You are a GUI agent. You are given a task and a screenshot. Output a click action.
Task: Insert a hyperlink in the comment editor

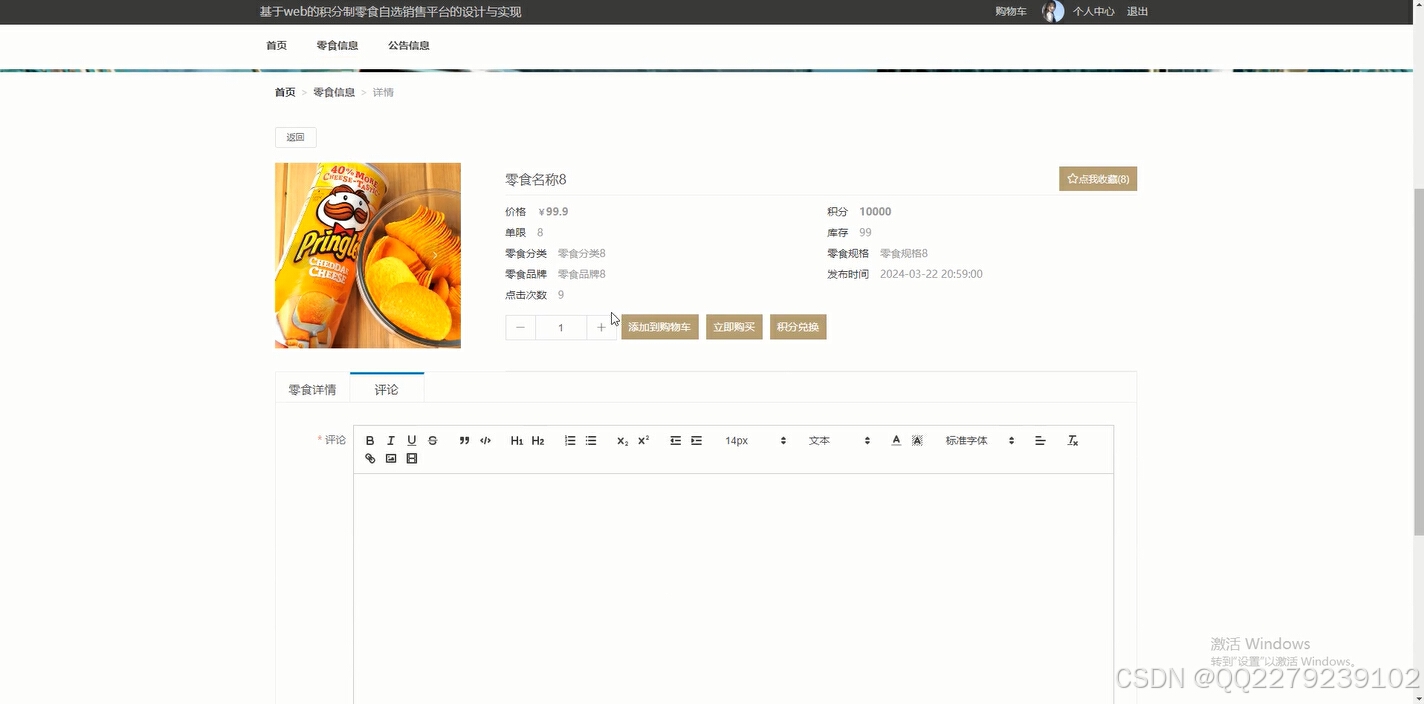[x=370, y=458]
